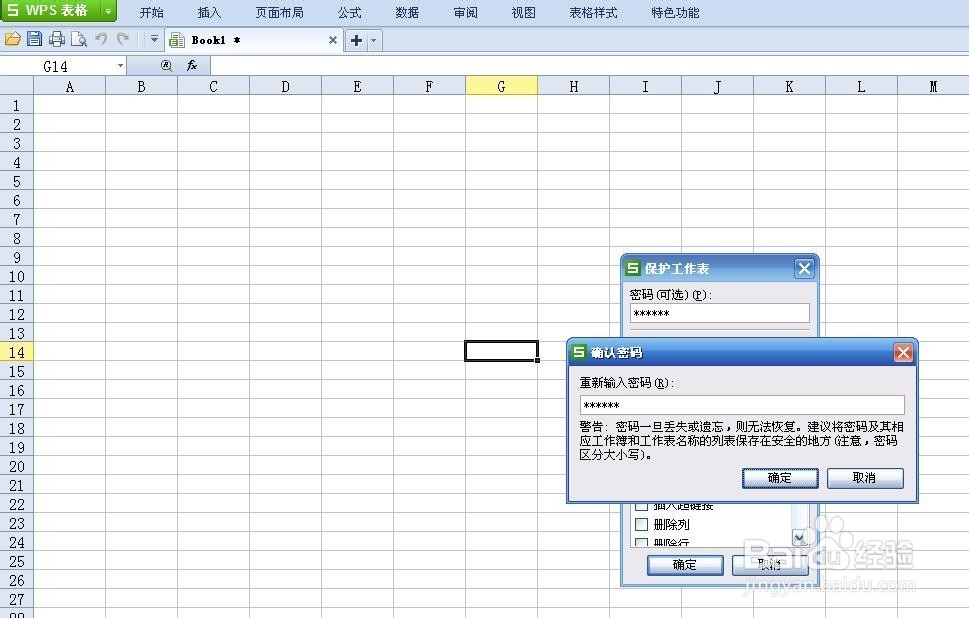Confirm the password with 确定 button
The height and width of the screenshot is (618, 969).
[779, 478]
